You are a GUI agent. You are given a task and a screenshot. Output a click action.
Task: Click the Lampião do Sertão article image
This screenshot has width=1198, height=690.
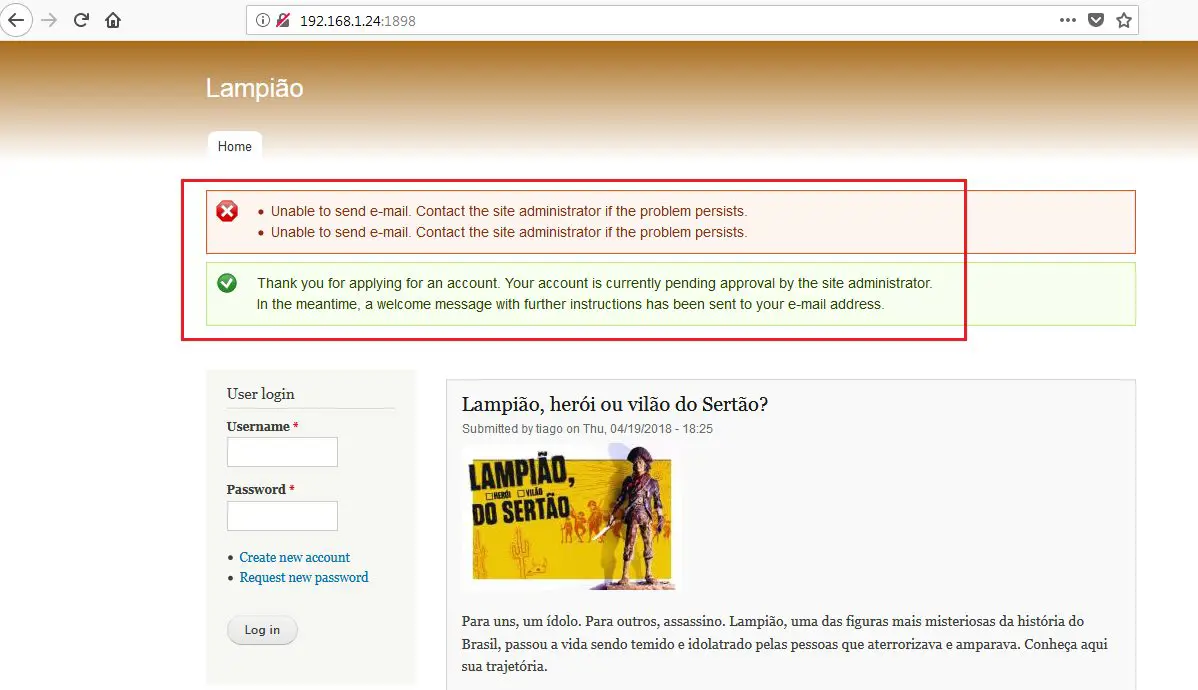pyautogui.click(x=570, y=517)
